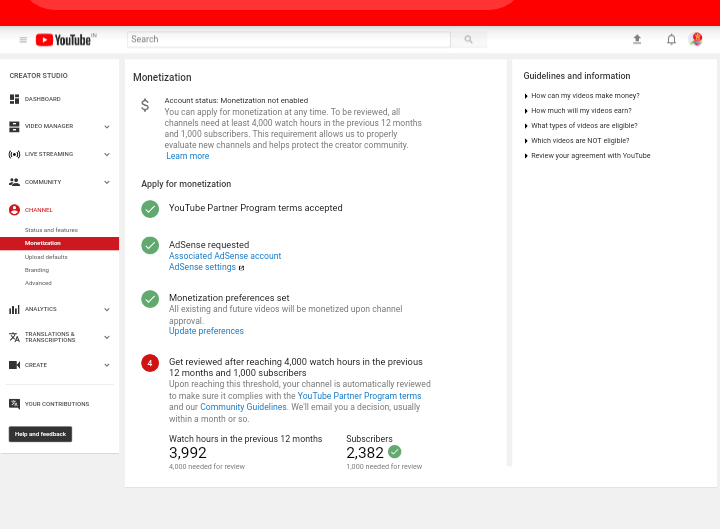The height and width of the screenshot is (529, 720).
Task: Focus the Search input field
Action: point(289,39)
